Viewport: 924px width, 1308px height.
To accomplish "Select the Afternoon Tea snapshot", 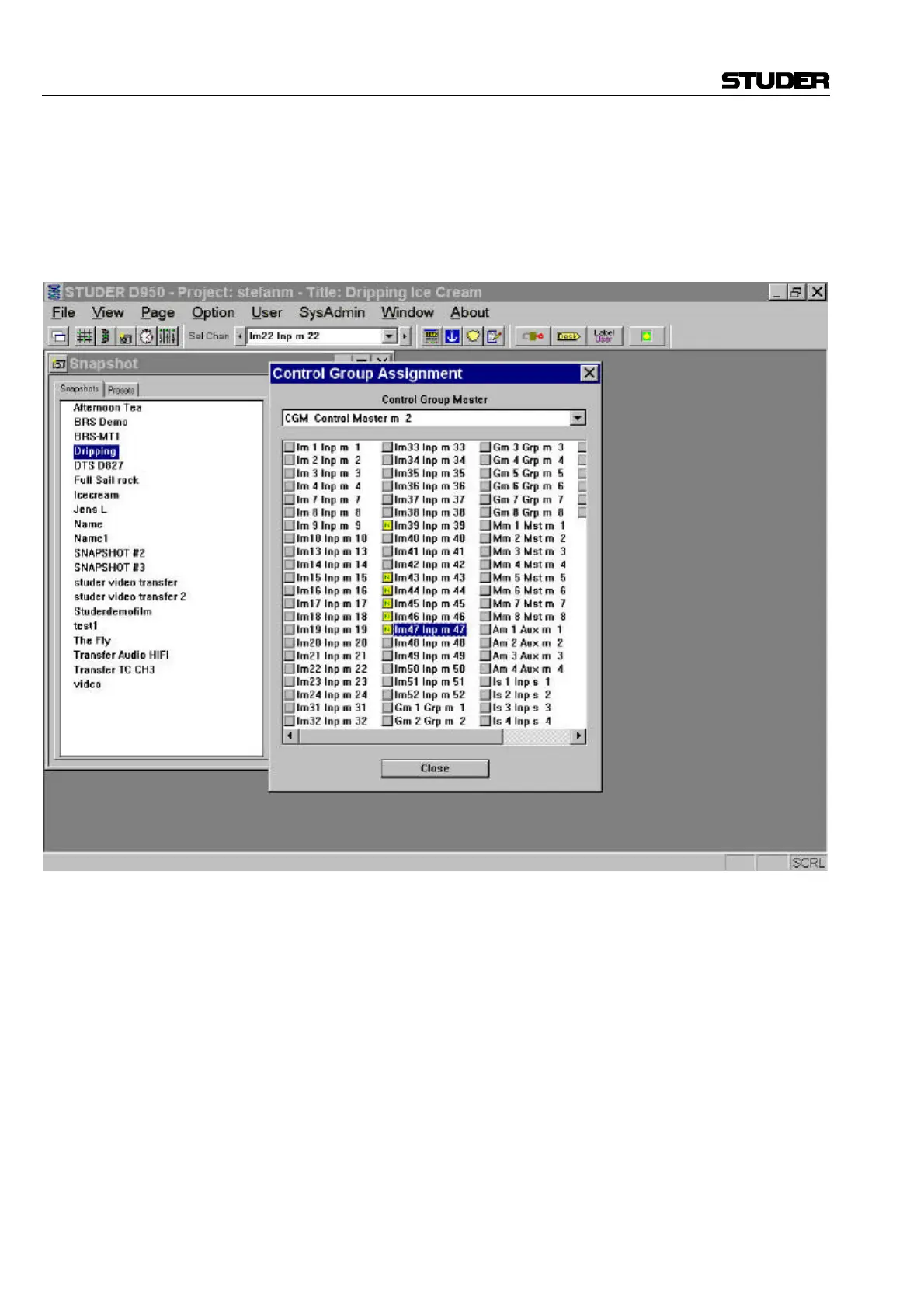I will click(x=107, y=408).
